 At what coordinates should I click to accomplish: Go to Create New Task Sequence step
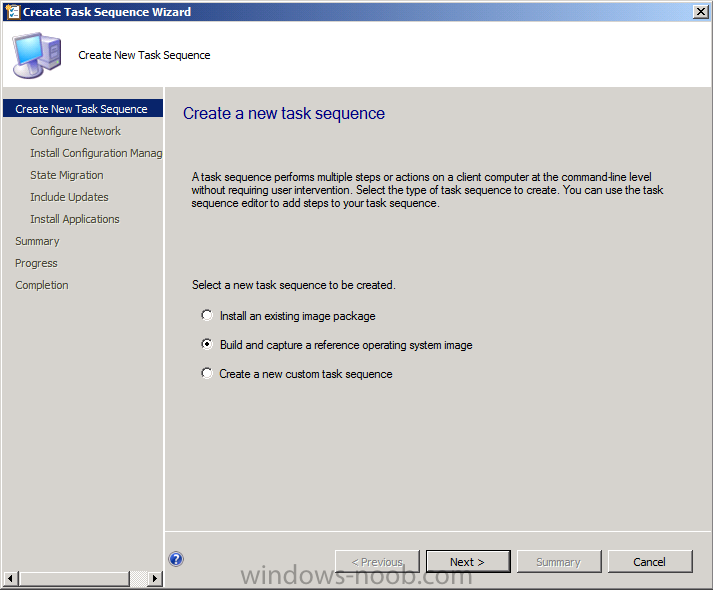(x=83, y=109)
